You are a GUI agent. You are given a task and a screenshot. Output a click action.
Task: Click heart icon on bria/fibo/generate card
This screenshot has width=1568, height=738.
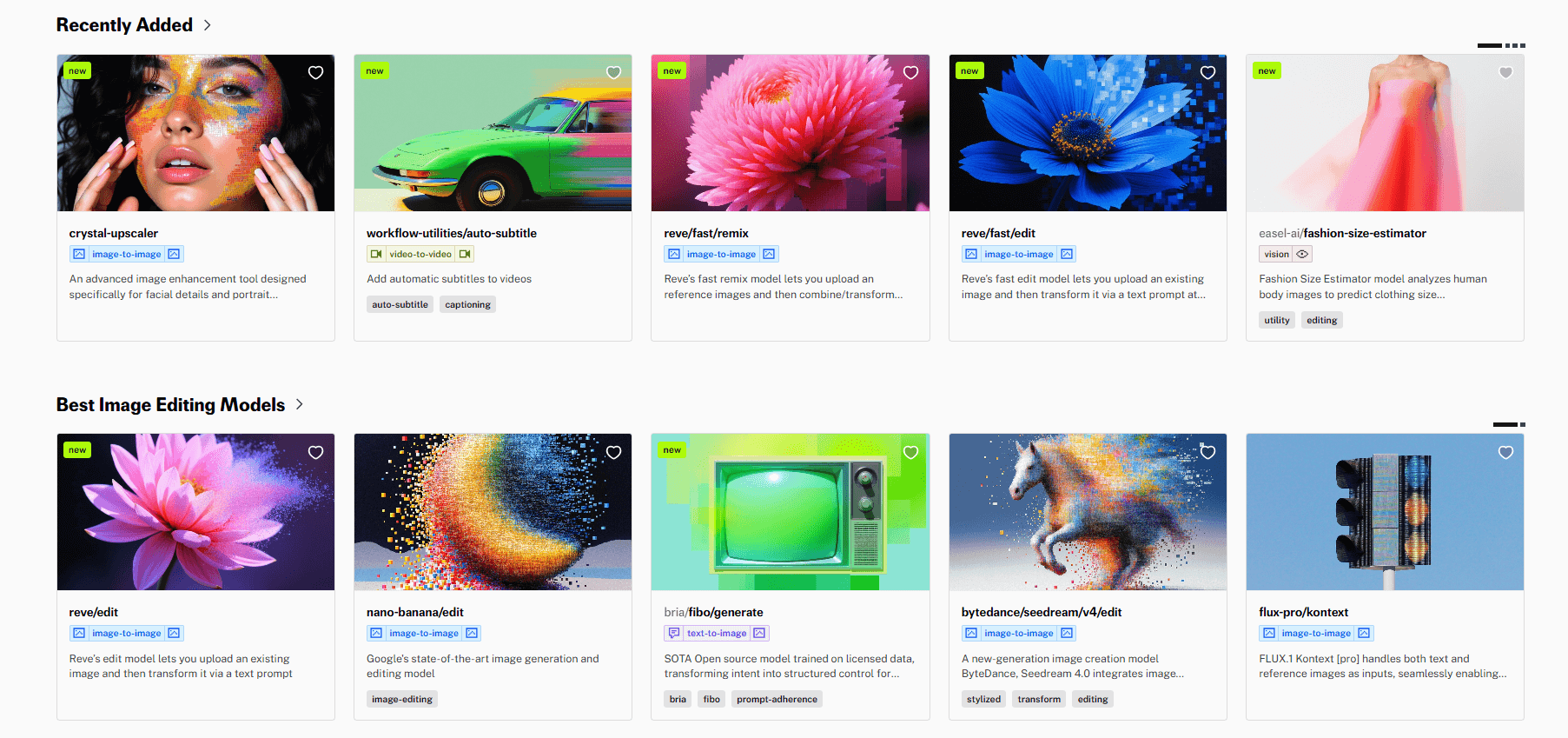click(910, 453)
